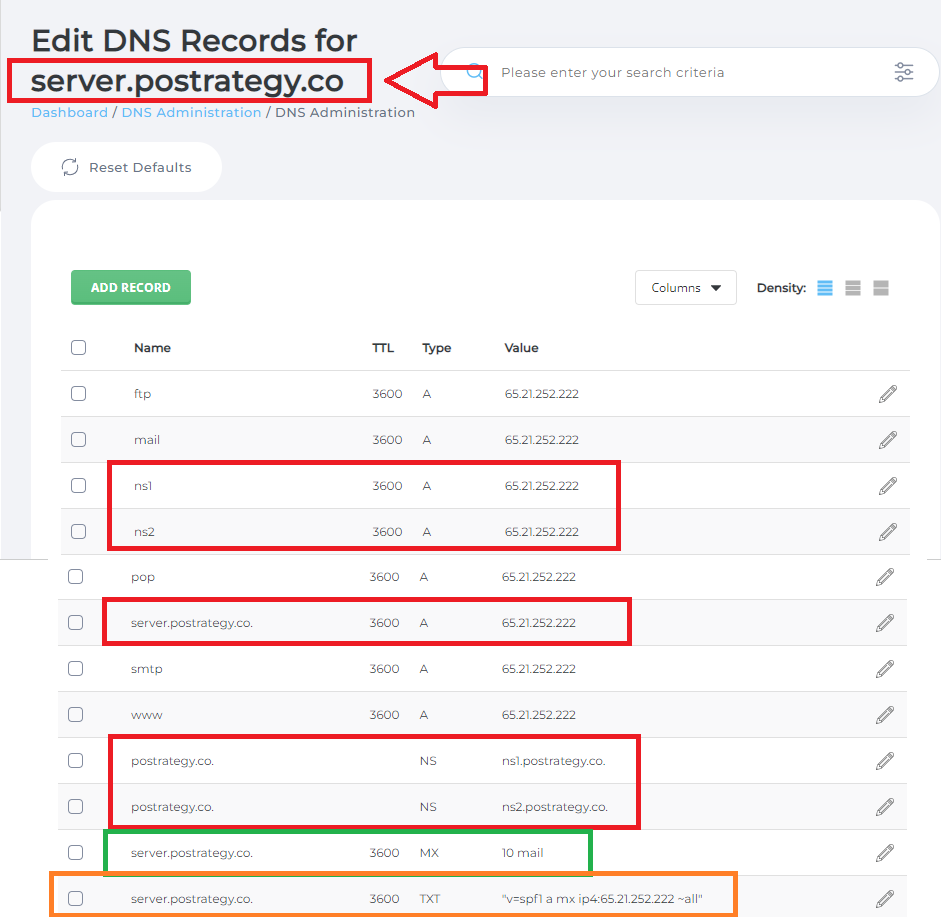Click the Reset Defaults refresh icon
Screen dimensions: 941x917
point(69,166)
